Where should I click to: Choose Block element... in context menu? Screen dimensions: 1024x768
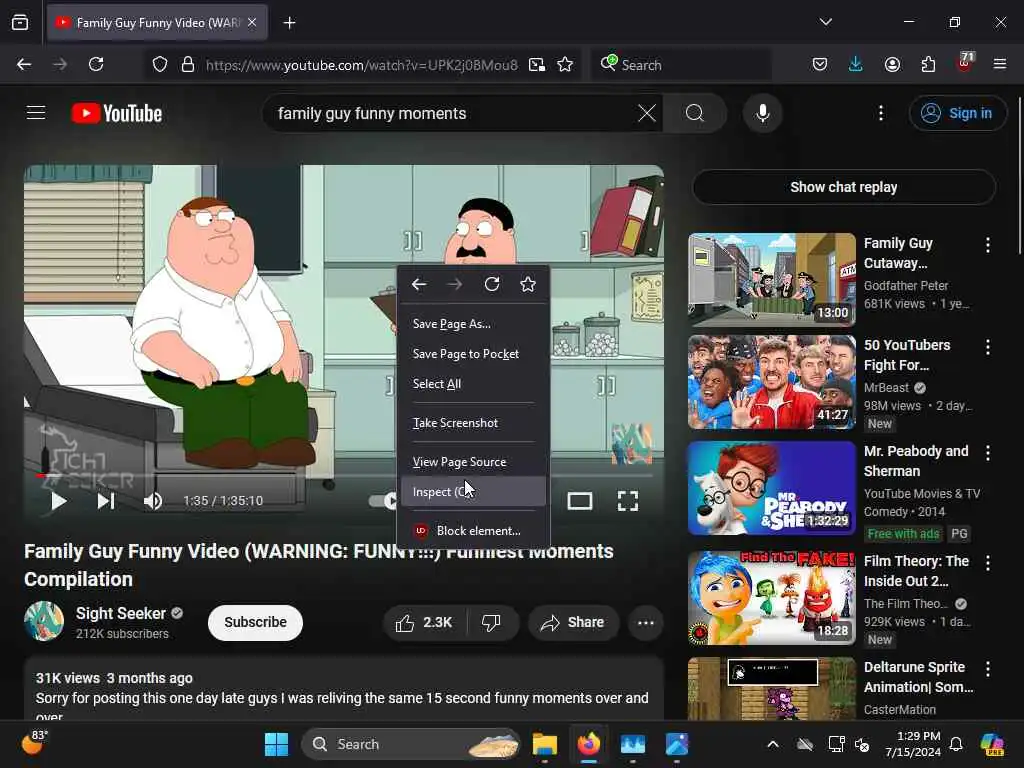473,531
